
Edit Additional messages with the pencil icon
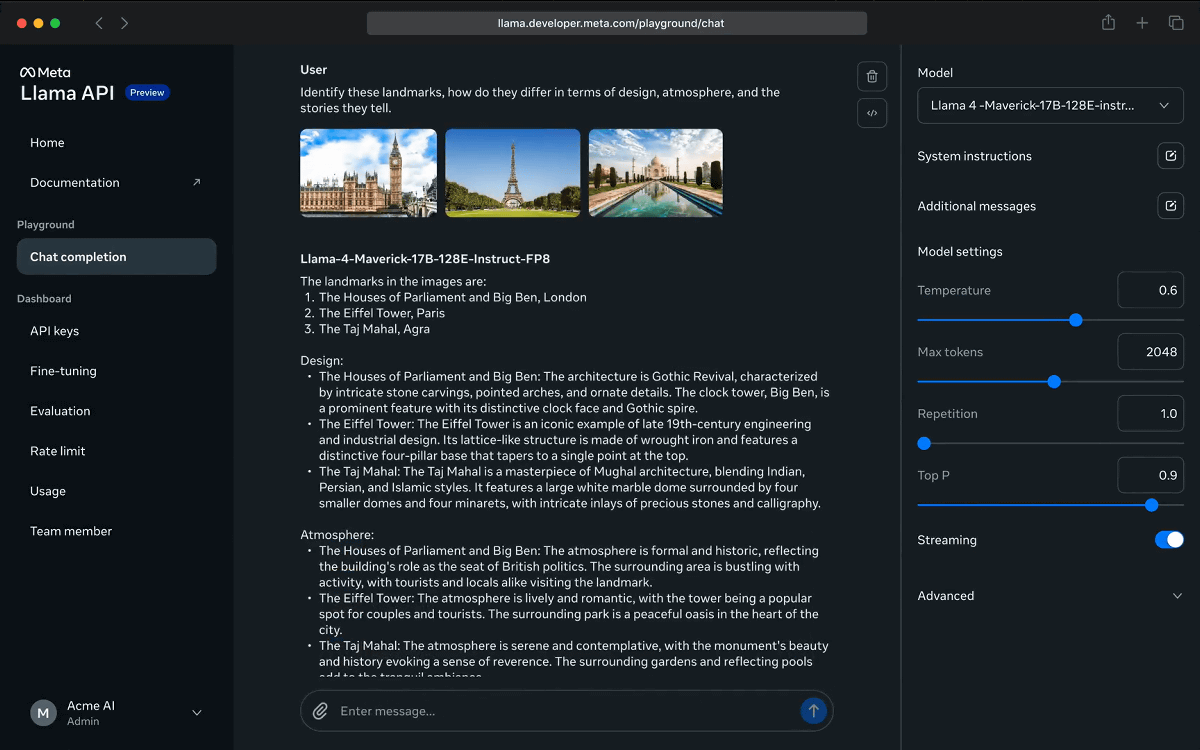pyautogui.click(x=1170, y=206)
